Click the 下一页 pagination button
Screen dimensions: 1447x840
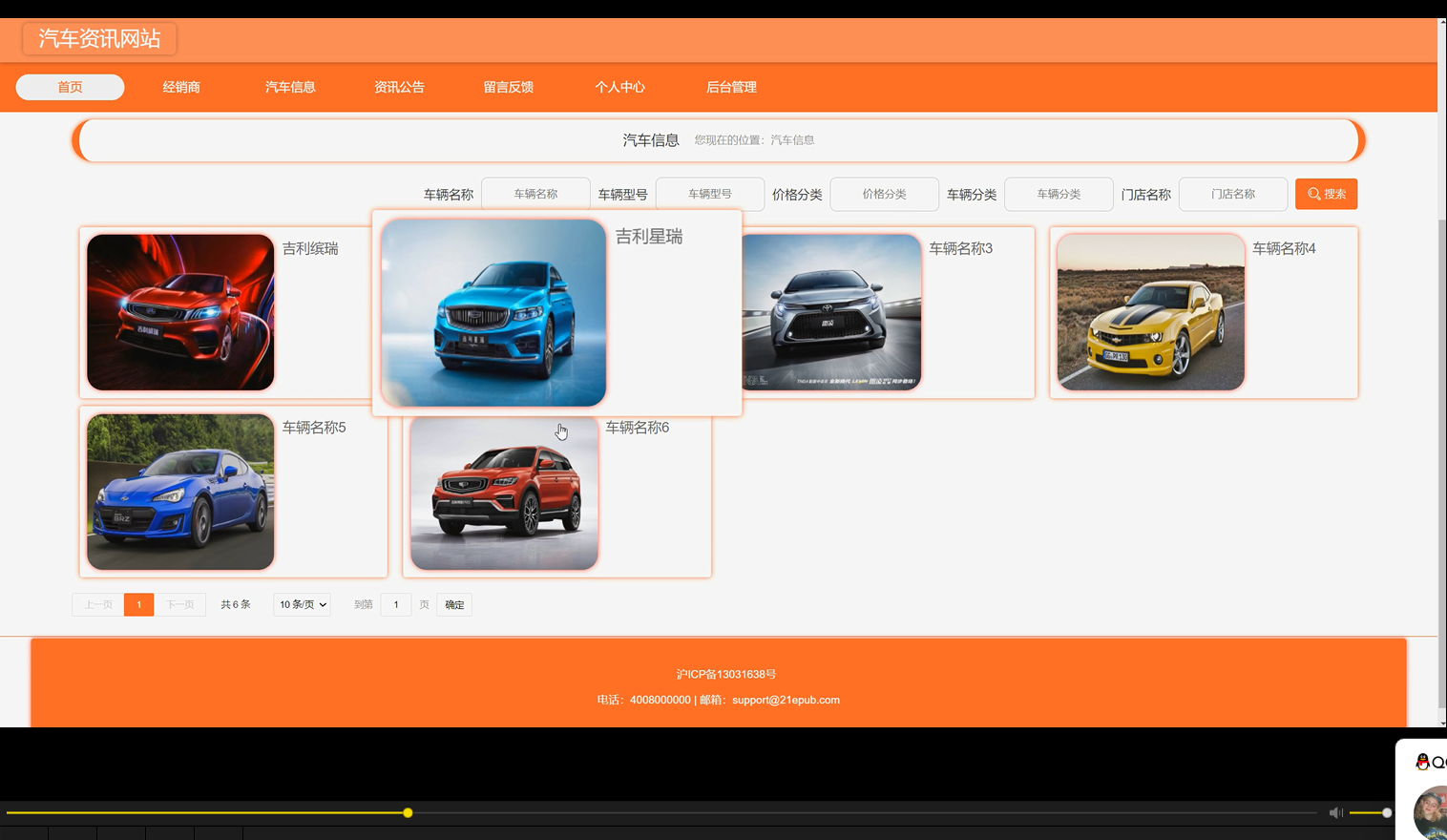pyautogui.click(x=180, y=604)
